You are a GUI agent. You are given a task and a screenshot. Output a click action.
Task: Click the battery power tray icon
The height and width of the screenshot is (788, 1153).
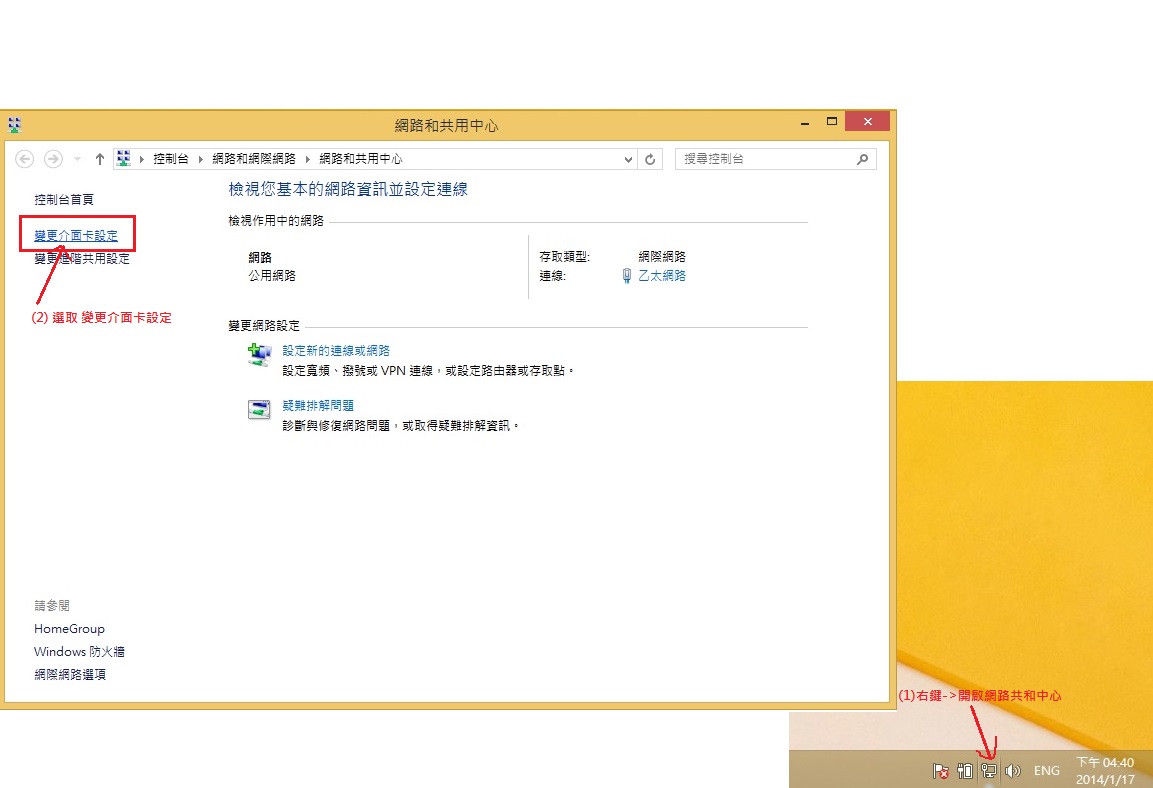965,770
